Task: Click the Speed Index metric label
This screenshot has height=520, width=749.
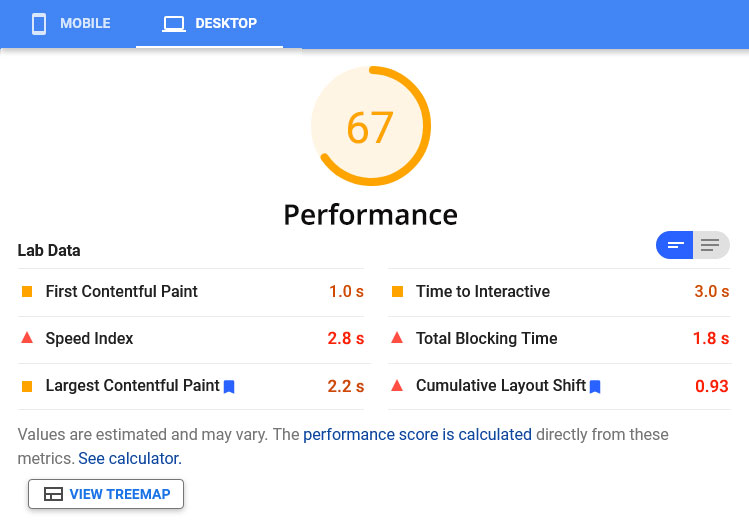Action: 89,339
